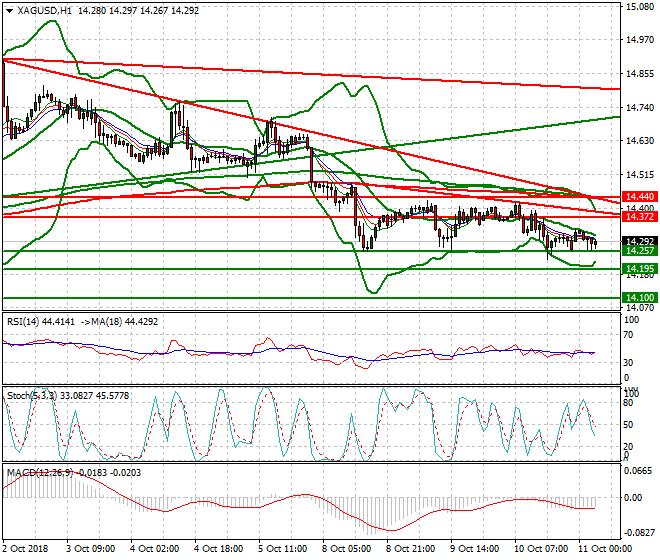The width and height of the screenshot is (660, 560).
Task: Click the MACD zero level 0.00
Action: [633, 498]
